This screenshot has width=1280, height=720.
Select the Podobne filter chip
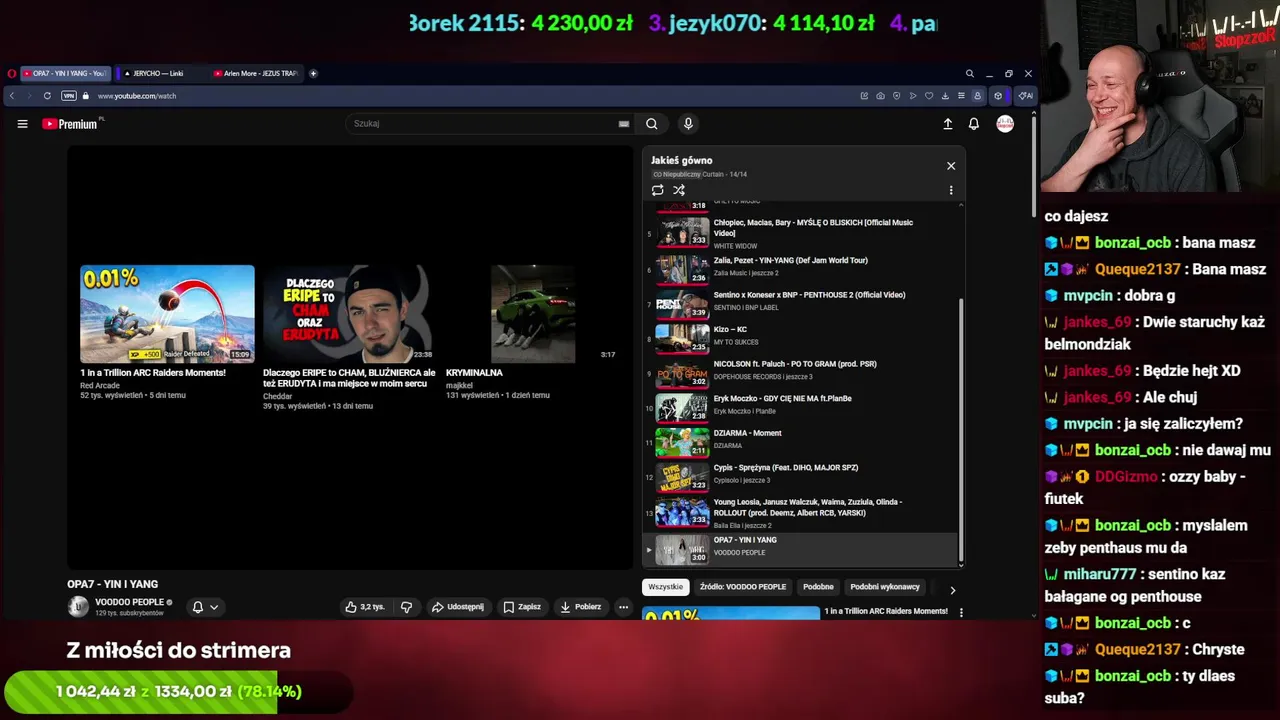pyautogui.click(x=818, y=587)
